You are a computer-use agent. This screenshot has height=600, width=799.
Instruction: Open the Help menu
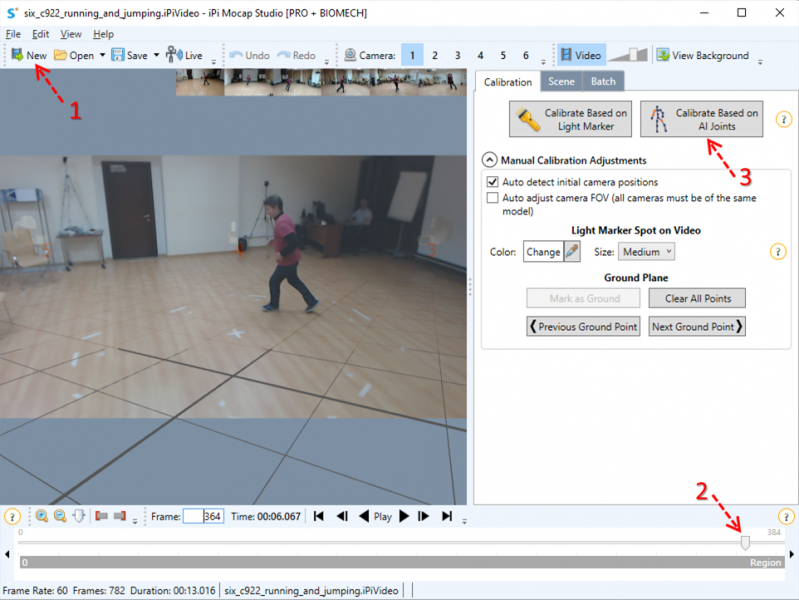tap(103, 34)
